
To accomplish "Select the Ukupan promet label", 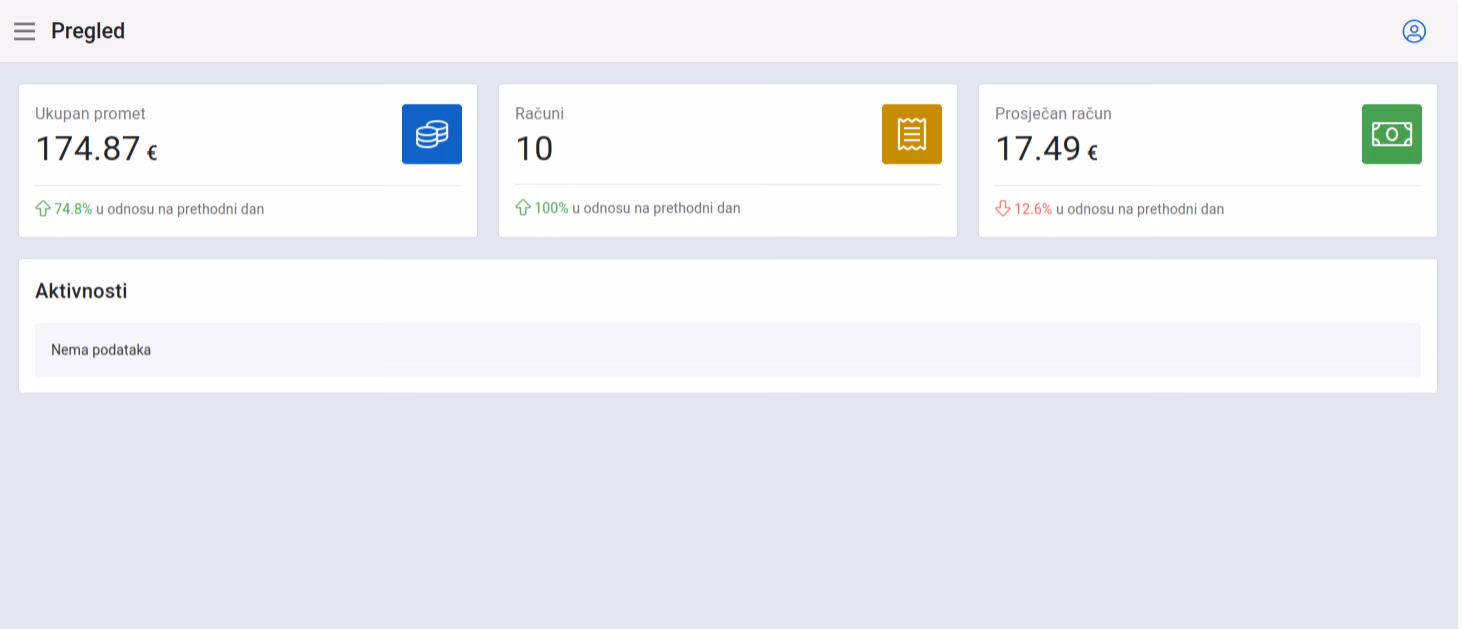I will [x=90, y=114].
